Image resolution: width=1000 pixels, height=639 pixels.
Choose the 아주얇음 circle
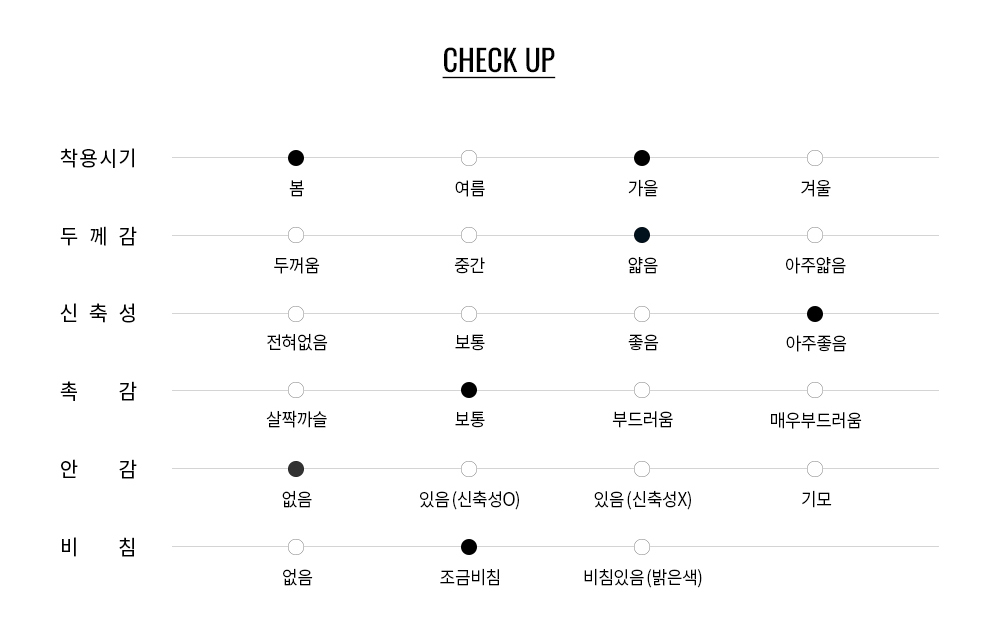[x=814, y=235]
